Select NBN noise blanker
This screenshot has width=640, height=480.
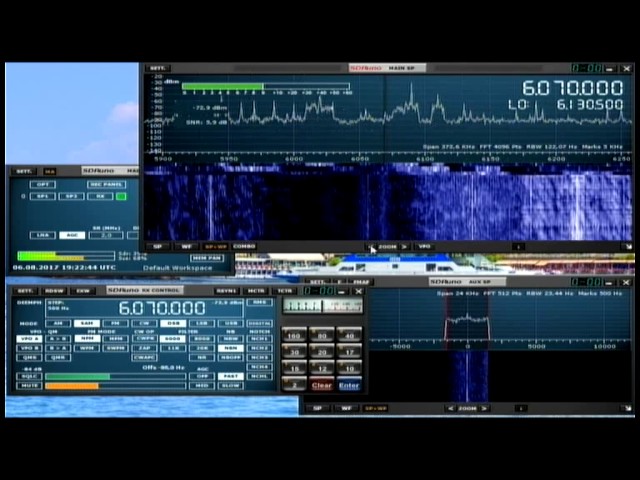click(231, 348)
